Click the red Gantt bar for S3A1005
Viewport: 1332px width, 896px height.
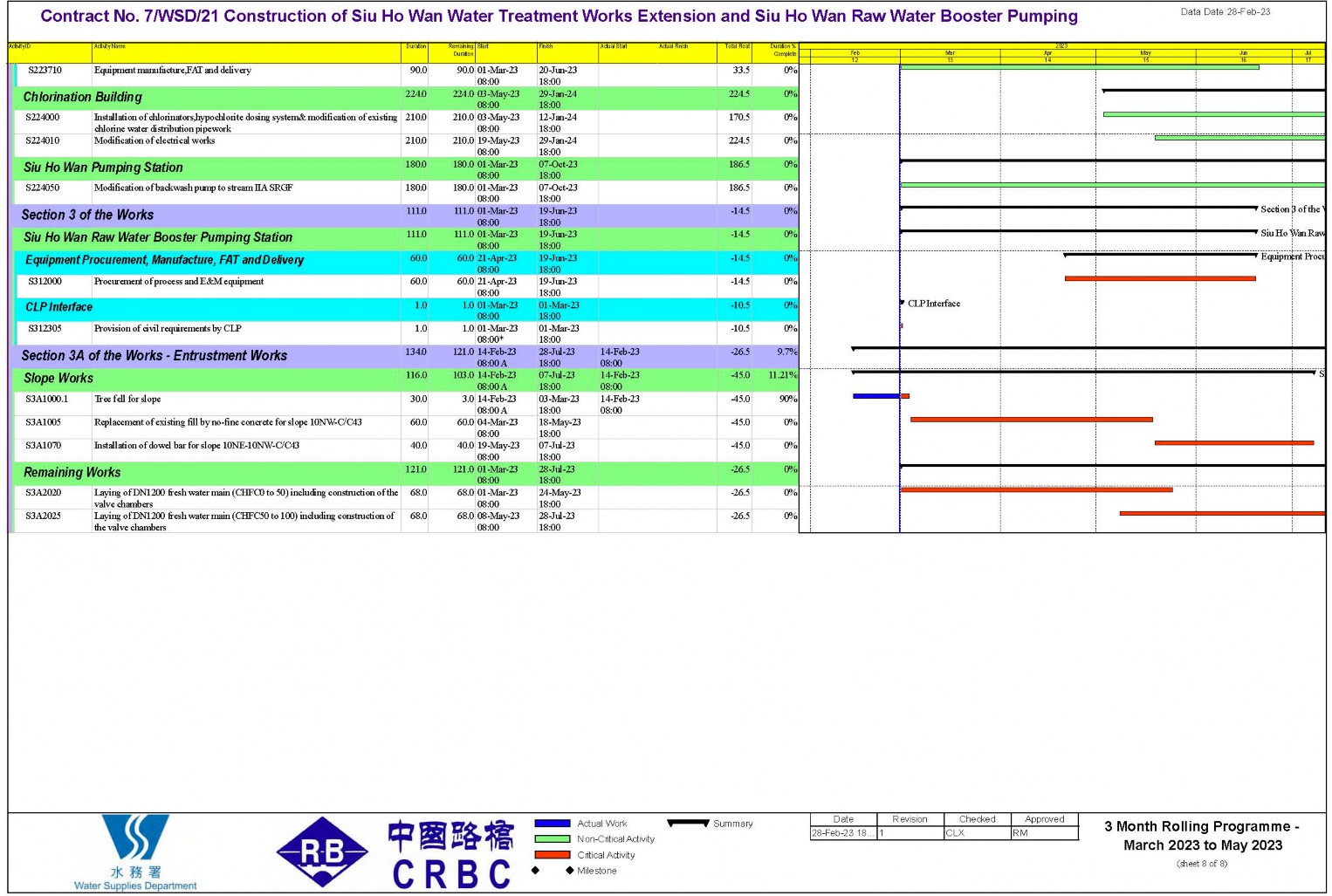click(1032, 420)
